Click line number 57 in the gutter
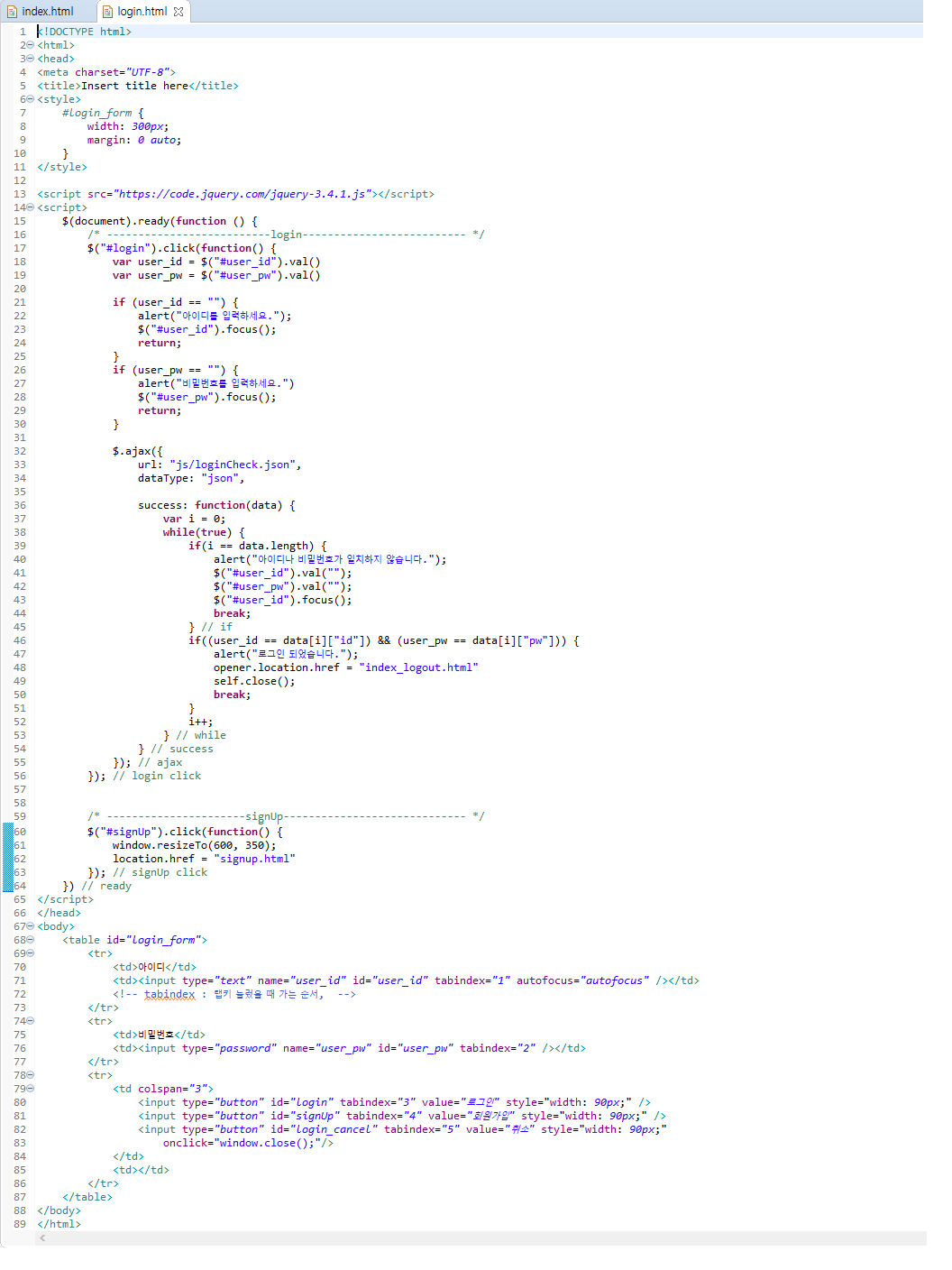This screenshot has height=1270, width=952. click(x=20, y=789)
